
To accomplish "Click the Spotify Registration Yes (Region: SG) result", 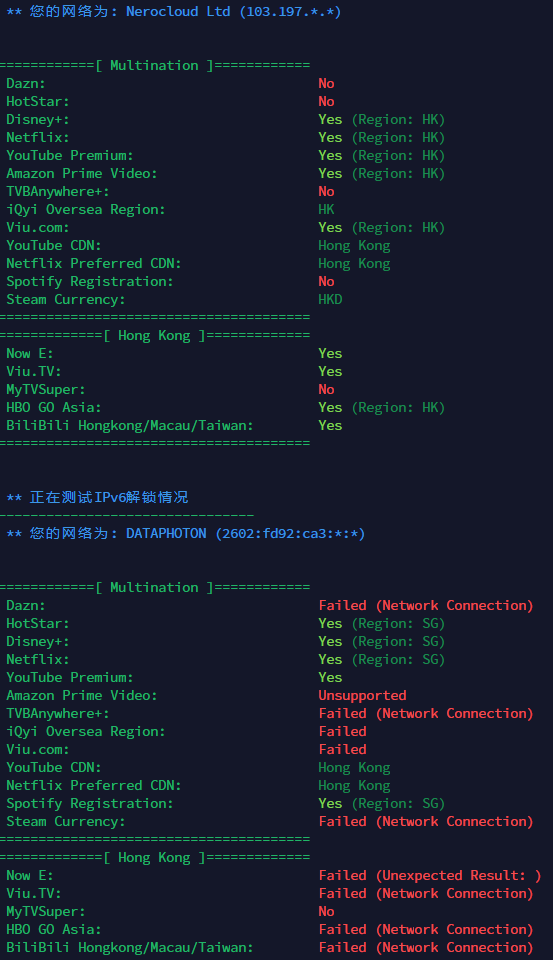I will pos(382,803).
